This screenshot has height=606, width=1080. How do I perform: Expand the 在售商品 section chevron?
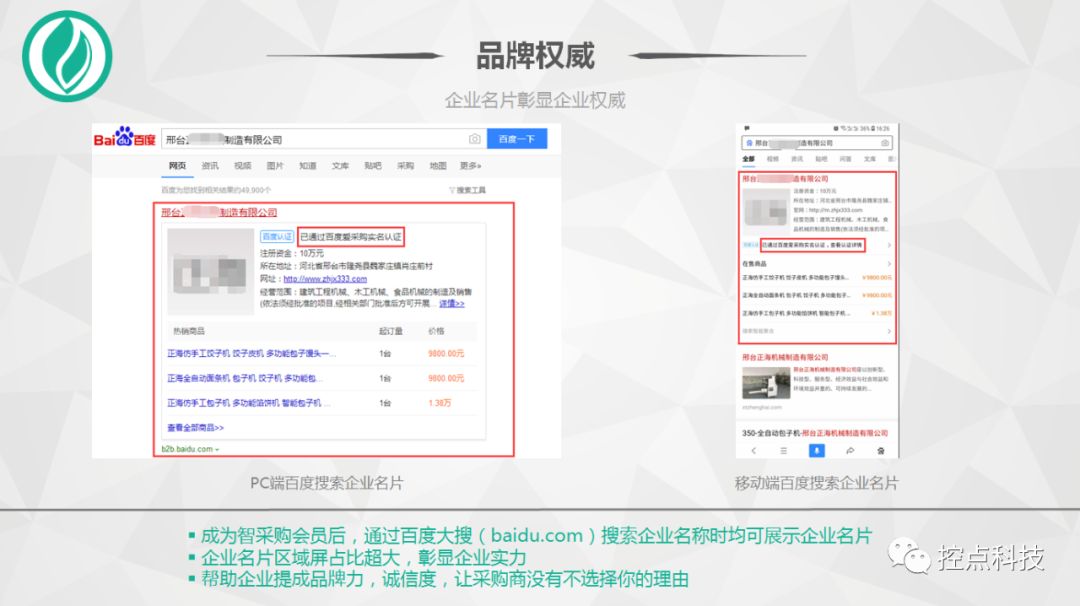coord(889,264)
